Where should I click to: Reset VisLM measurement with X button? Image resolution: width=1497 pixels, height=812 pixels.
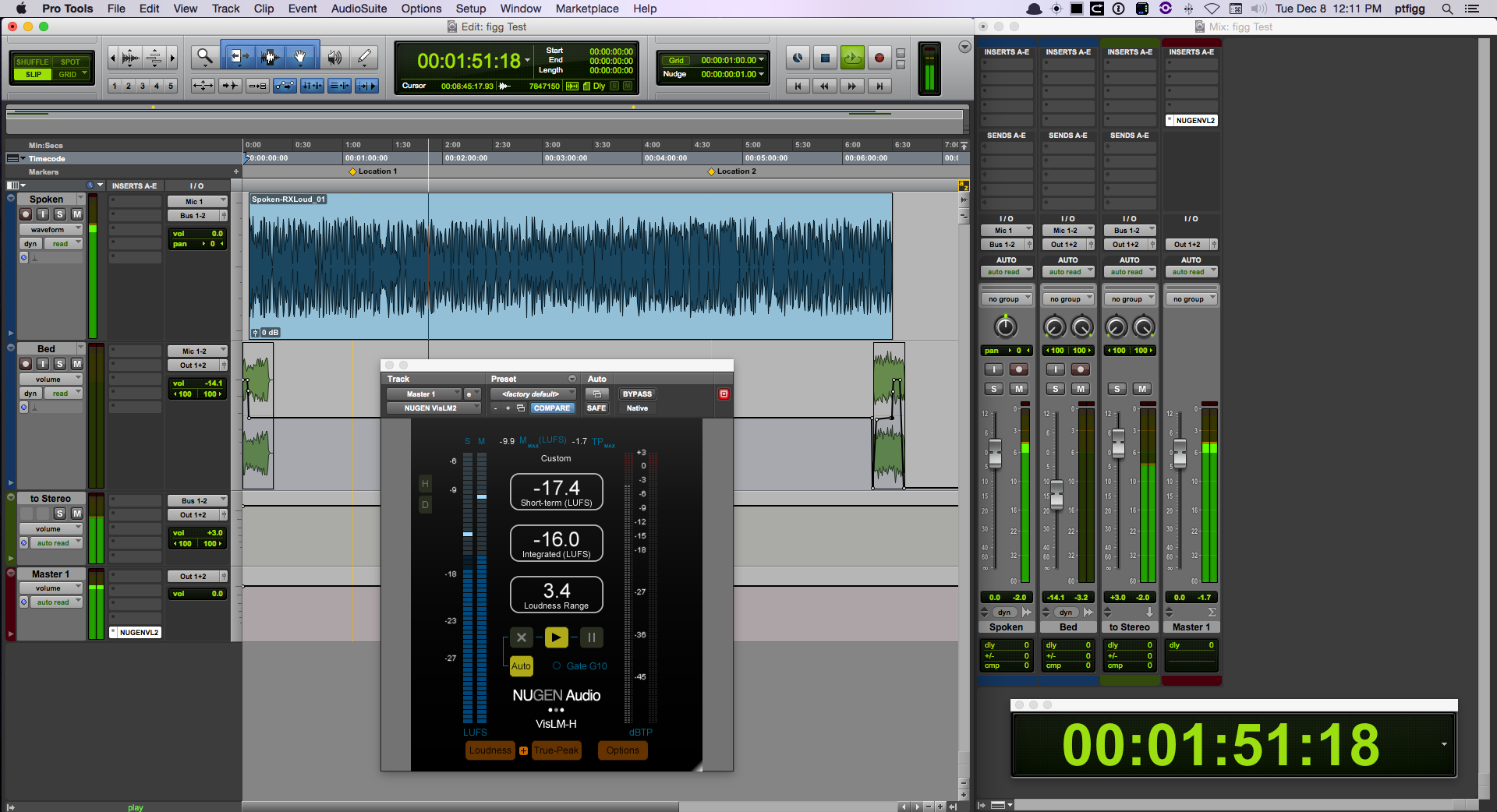click(x=522, y=637)
